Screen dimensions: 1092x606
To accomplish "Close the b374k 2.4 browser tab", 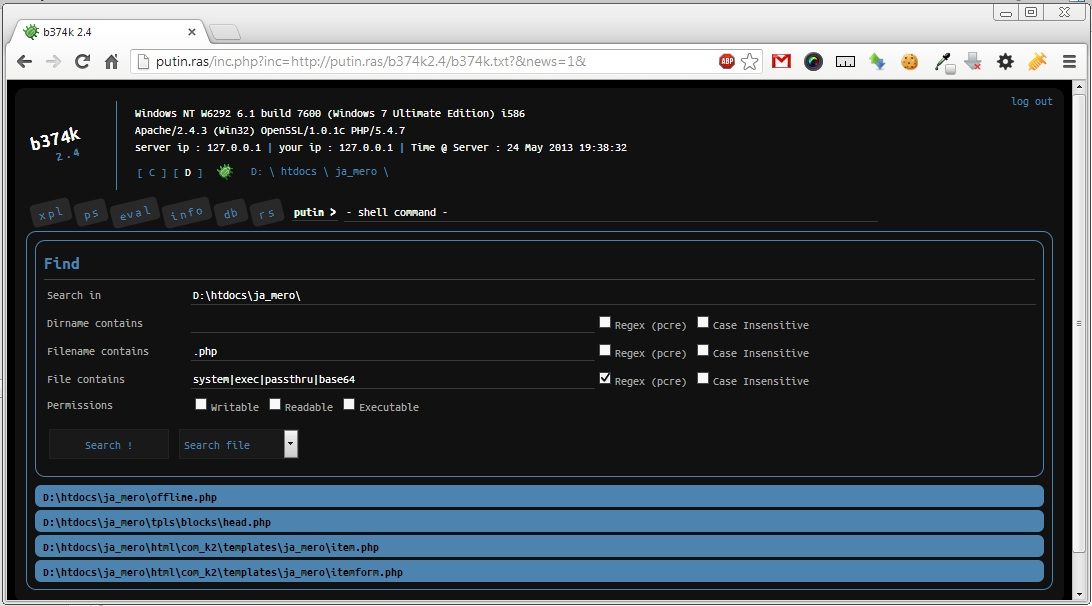I will coord(192,32).
